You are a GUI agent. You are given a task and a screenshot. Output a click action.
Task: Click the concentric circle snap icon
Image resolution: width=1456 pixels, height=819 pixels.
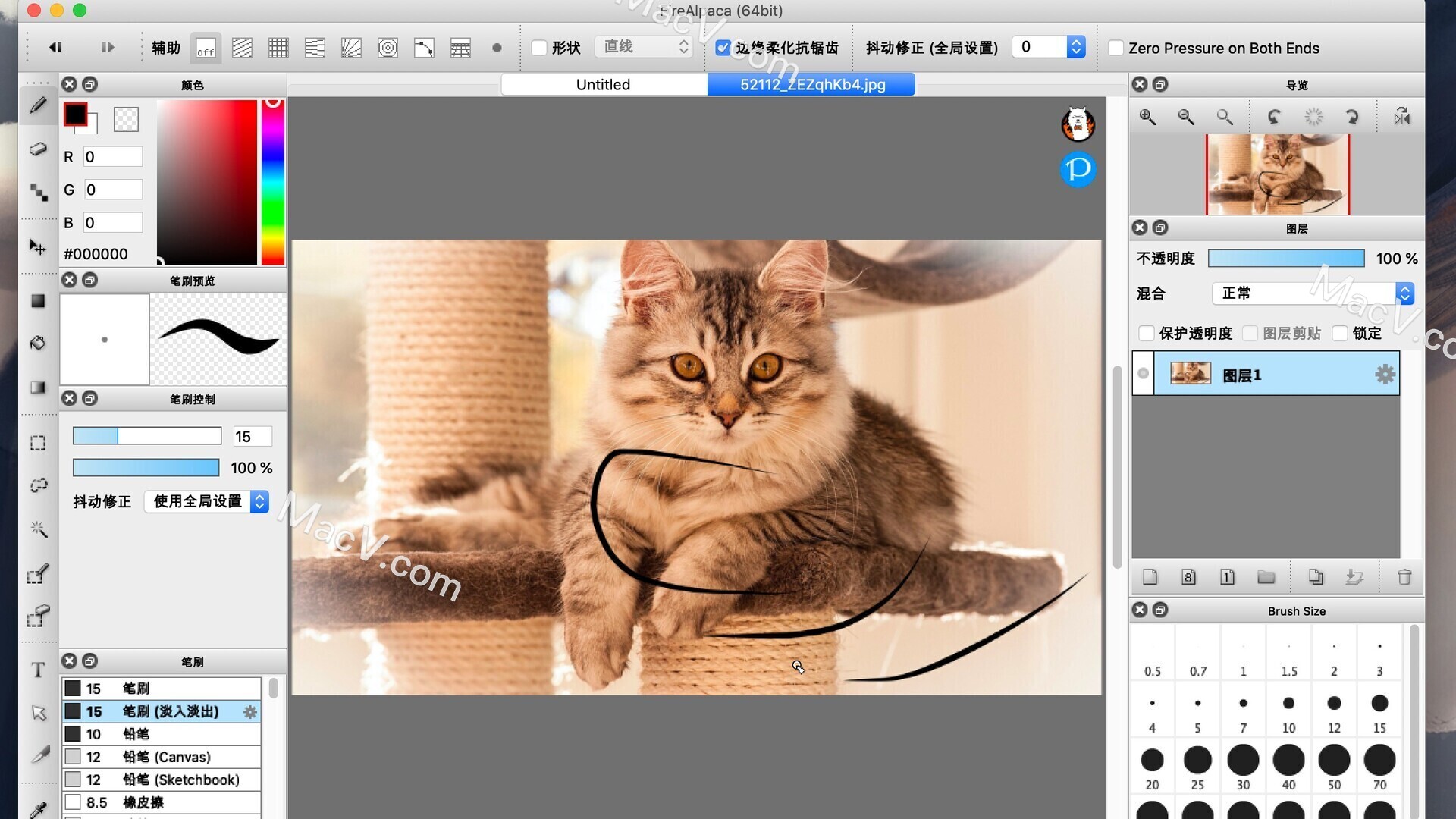click(x=388, y=47)
